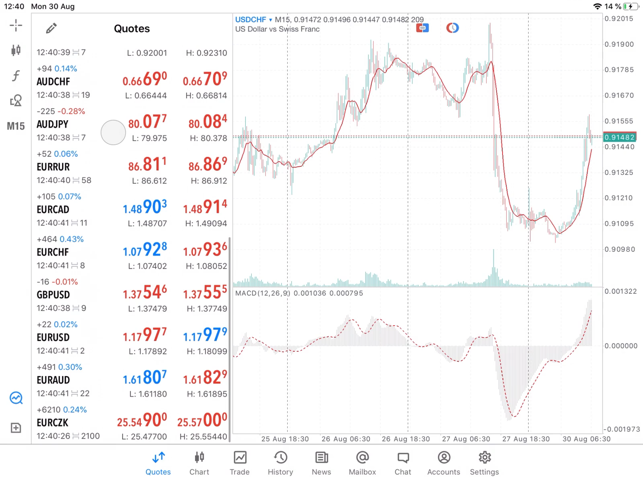Tap EURCZK ask price 25.57000

(x=202, y=420)
